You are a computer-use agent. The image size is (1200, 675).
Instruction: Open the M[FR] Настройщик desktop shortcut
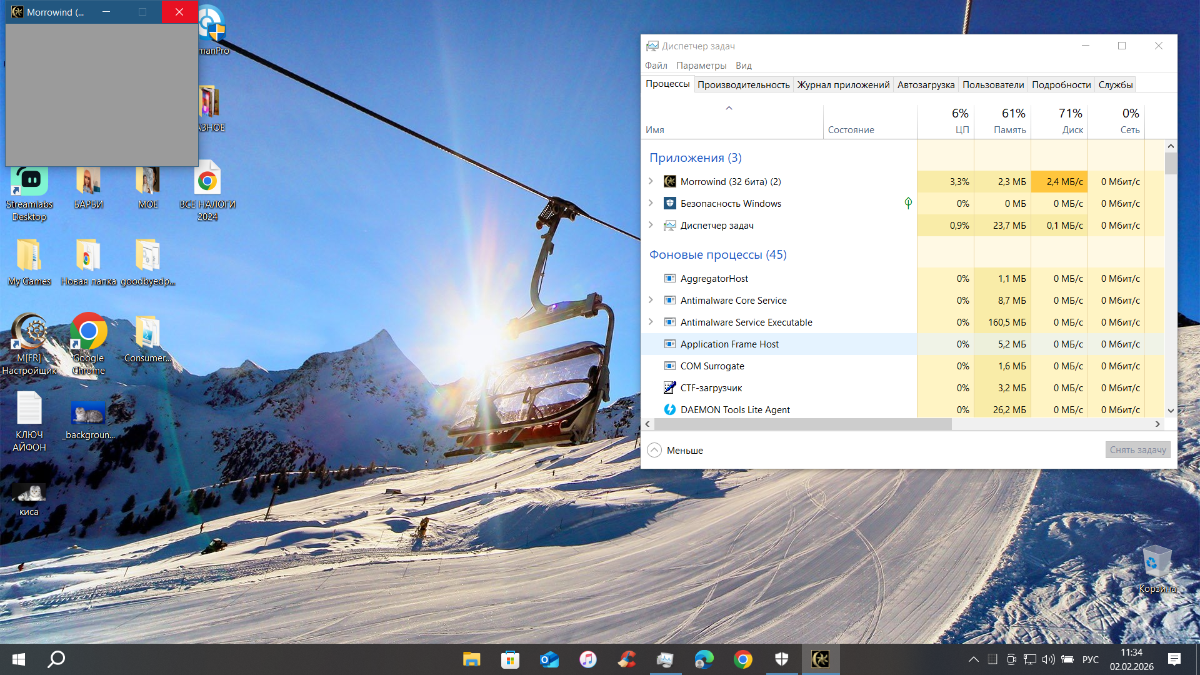(x=30, y=333)
